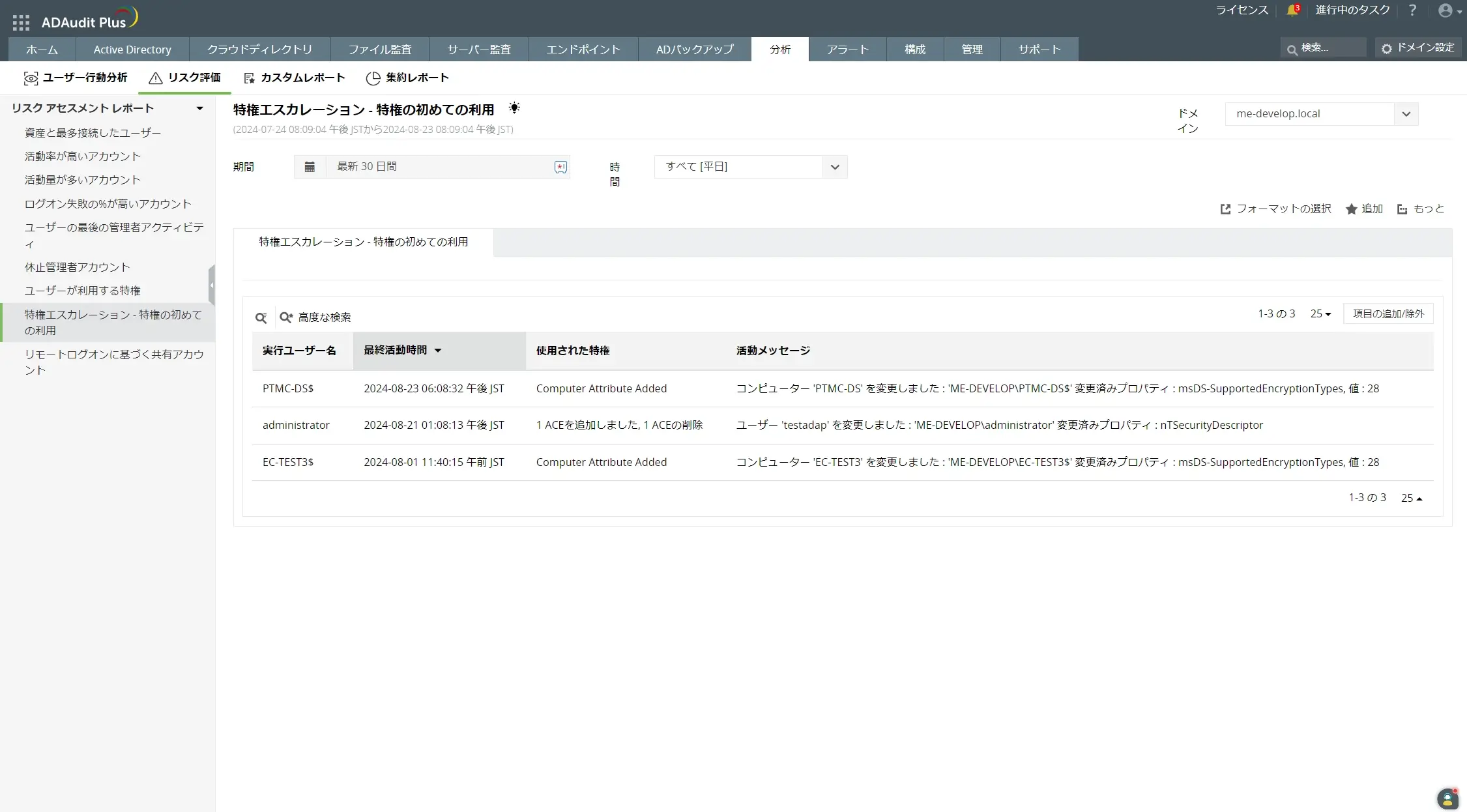The width and height of the screenshot is (1467, 812).
Task: Open 進行中のタスク link
Action: pos(1352,10)
